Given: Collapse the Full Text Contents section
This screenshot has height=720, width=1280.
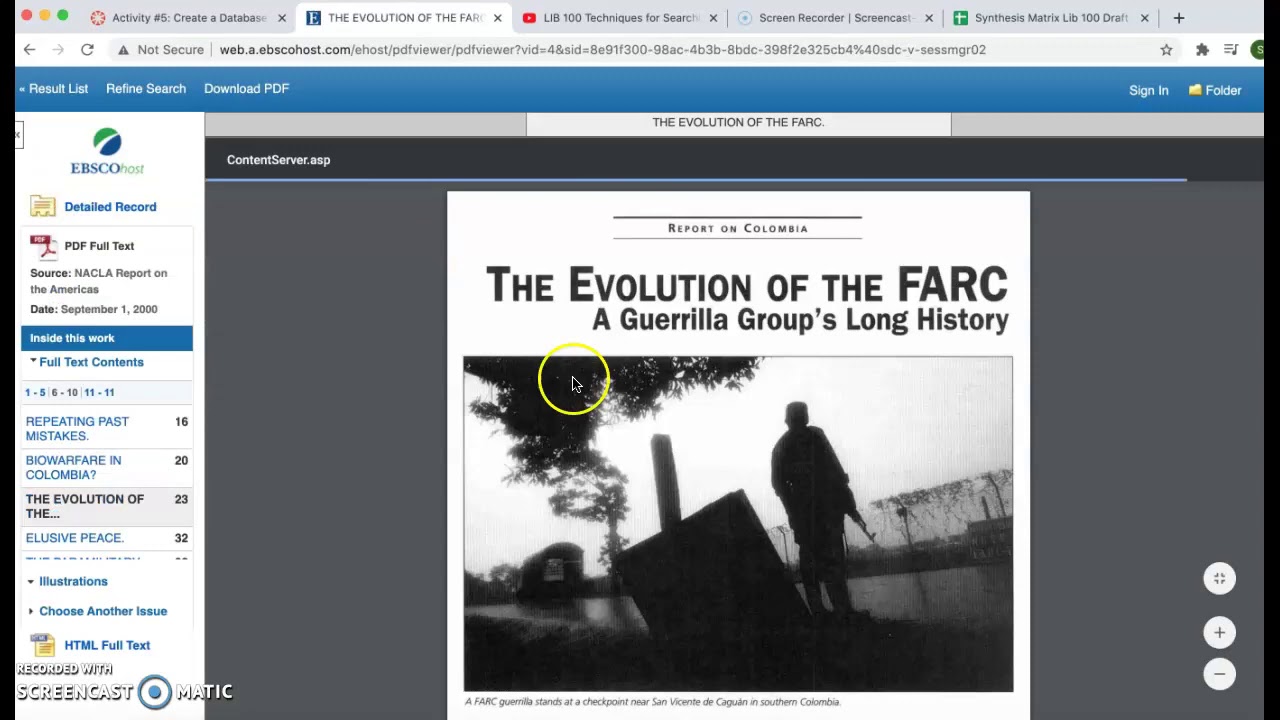Looking at the screenshot, I should tap(34, 361).
